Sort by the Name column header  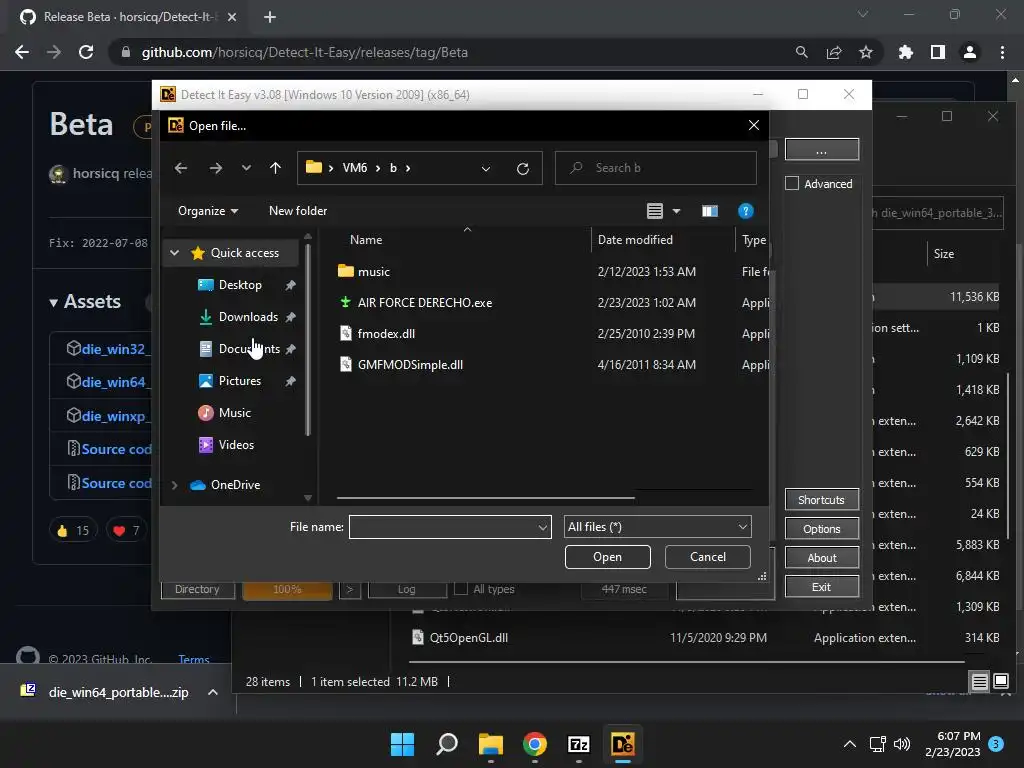366,240
